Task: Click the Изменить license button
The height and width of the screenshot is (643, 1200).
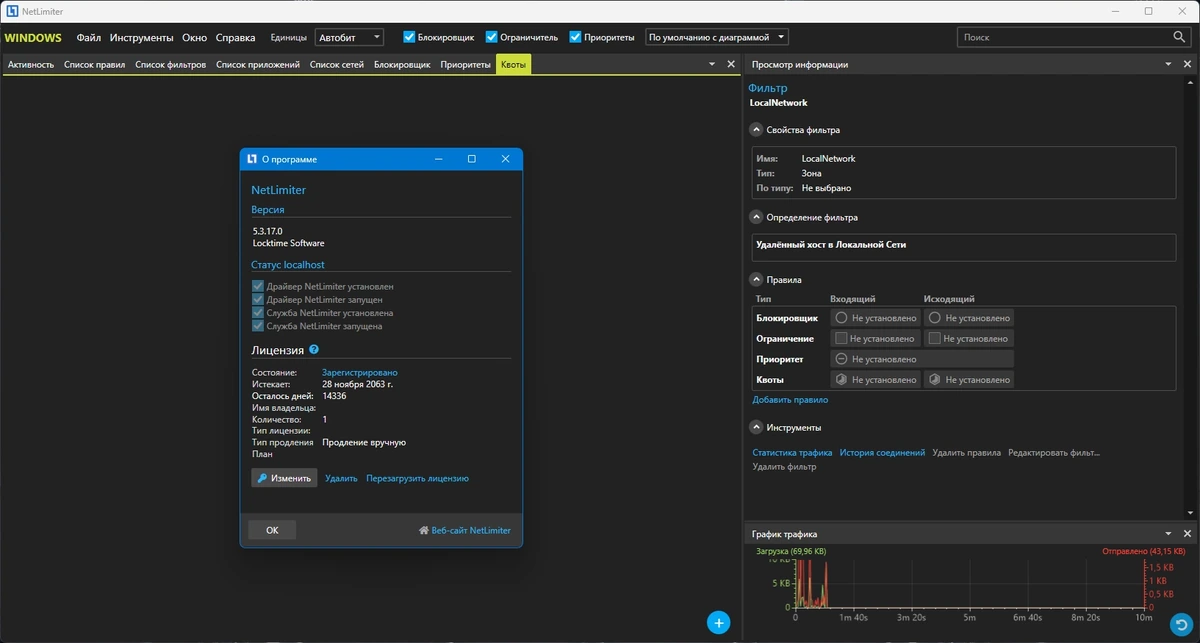Action: pyautogui.click(x=284, y=478)
